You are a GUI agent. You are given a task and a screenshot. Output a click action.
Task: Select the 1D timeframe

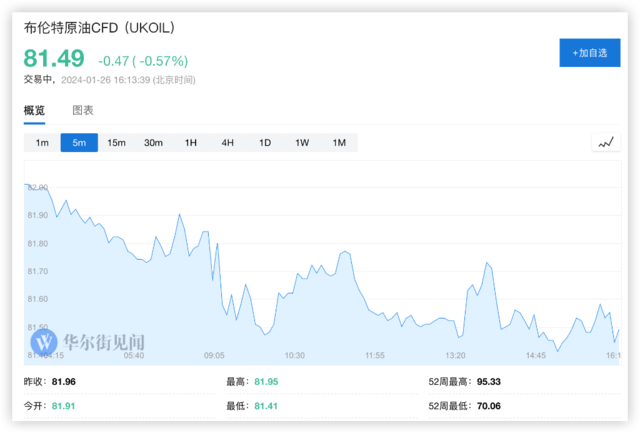pos(265,143)
